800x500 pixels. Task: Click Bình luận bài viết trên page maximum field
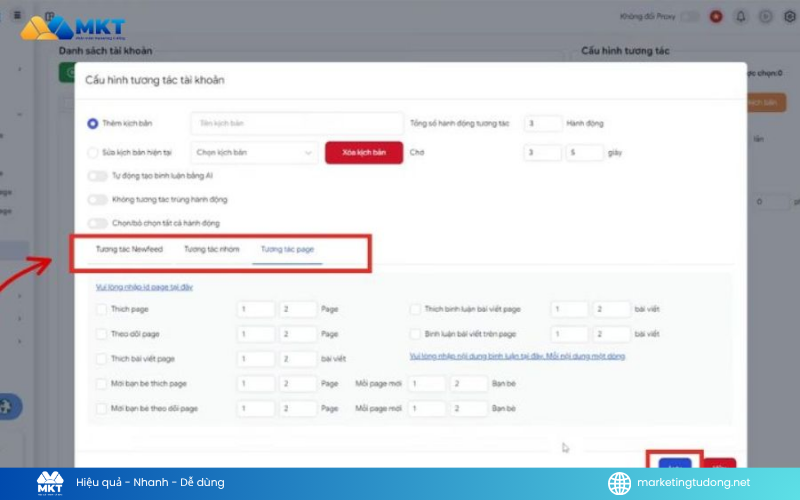(612, 334)
